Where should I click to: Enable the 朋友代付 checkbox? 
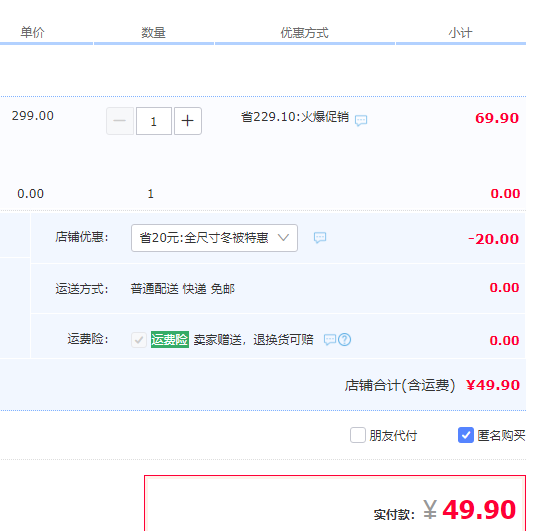coord(358,435)
